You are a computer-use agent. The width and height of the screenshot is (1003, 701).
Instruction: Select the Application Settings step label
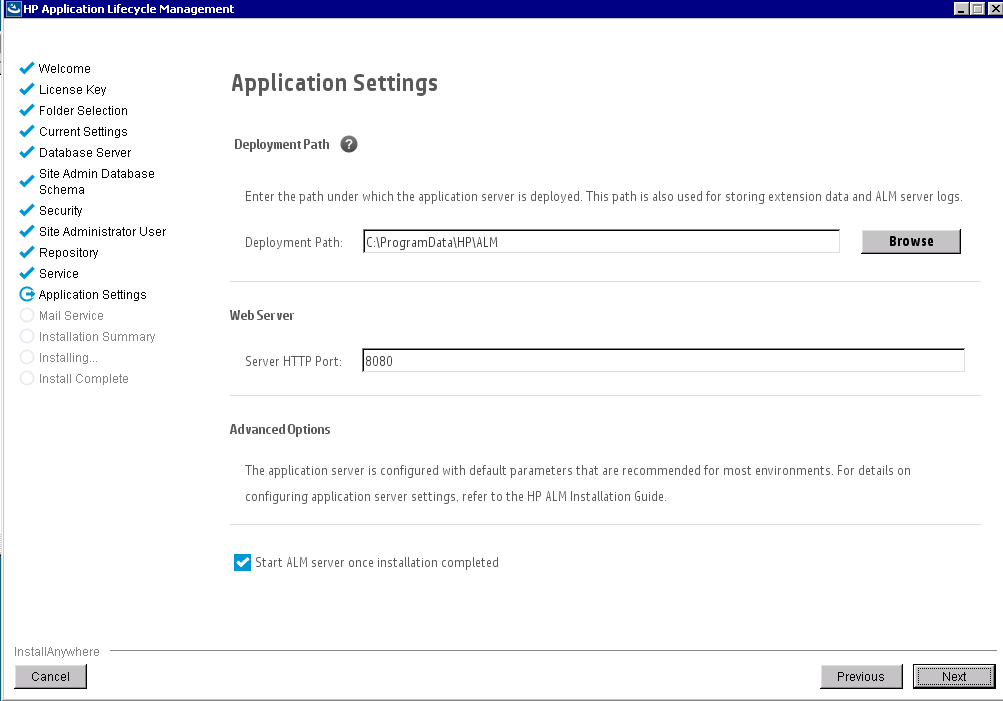click(x=93, y=295)
